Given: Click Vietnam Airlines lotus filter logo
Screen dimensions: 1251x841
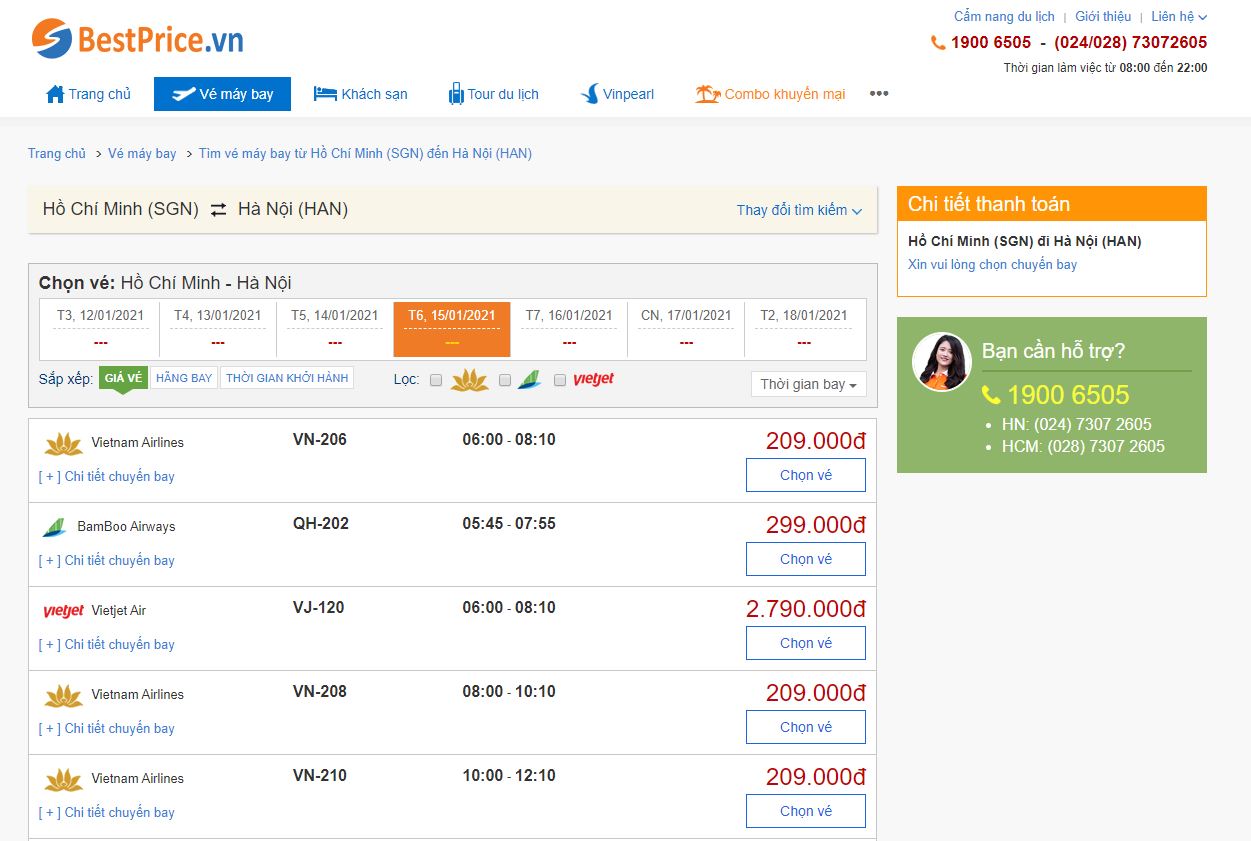Looking at the screenshot, I should point(470,380).
